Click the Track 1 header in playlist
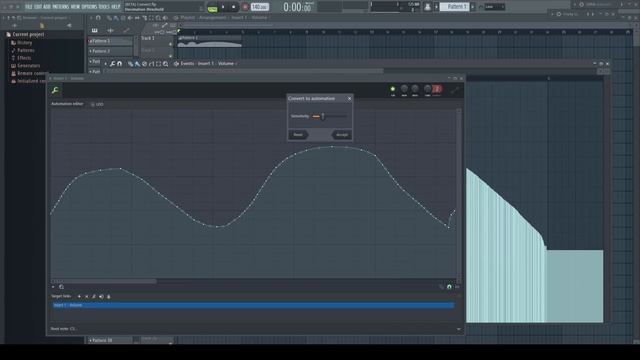 click(157, 41)
